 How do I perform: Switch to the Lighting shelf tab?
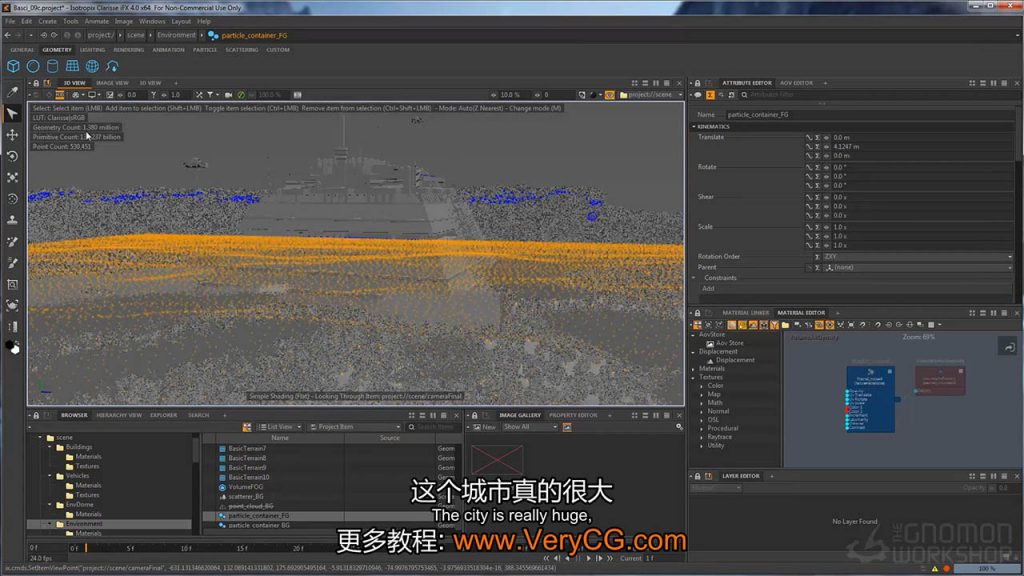point(92,50)
